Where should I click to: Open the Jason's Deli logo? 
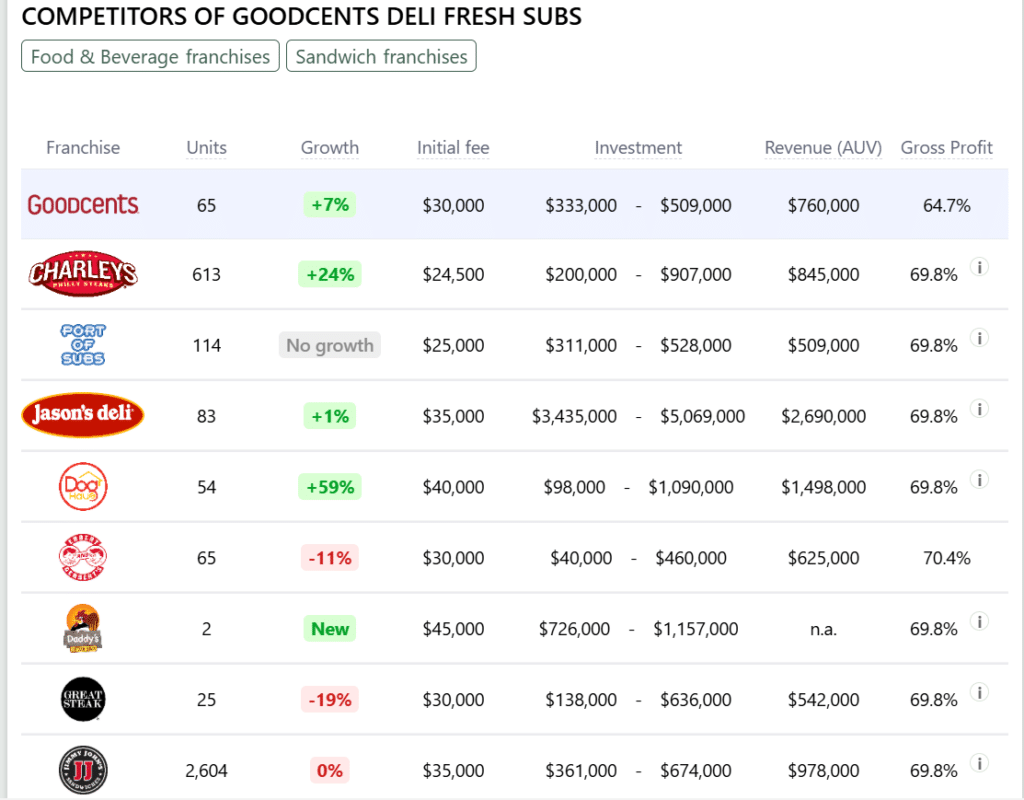[83, 415]
